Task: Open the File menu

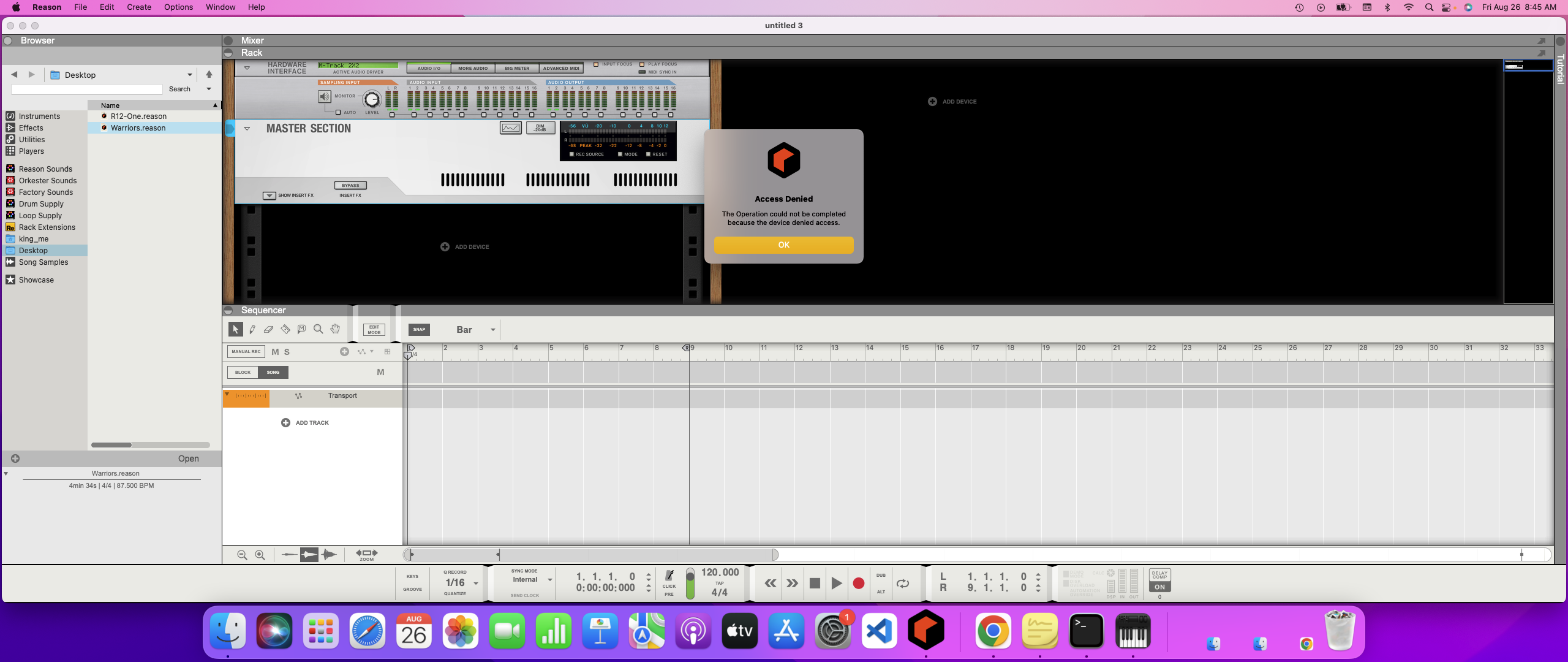Action: point(80,7)
